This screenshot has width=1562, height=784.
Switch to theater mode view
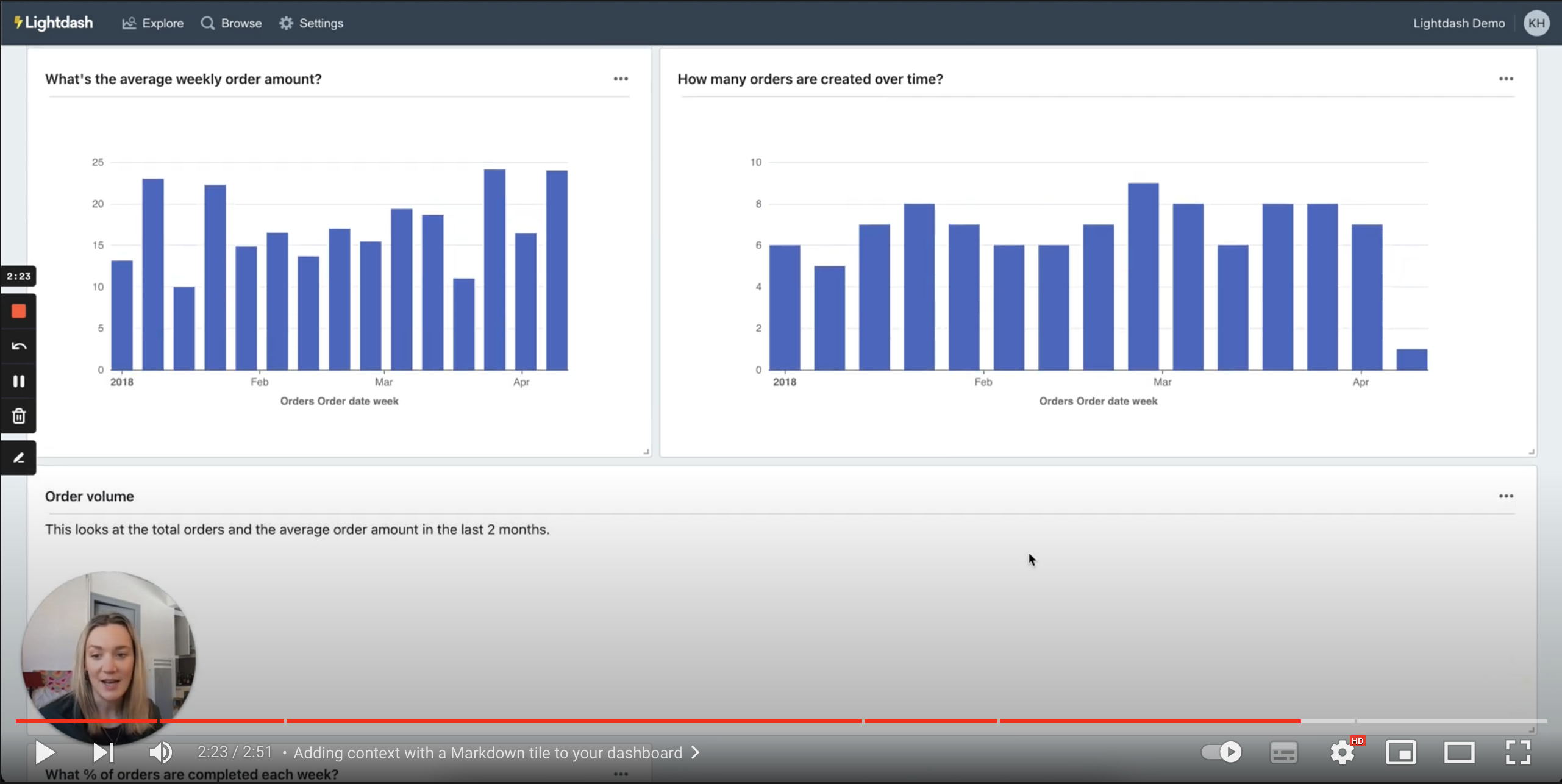point(1459,752)
